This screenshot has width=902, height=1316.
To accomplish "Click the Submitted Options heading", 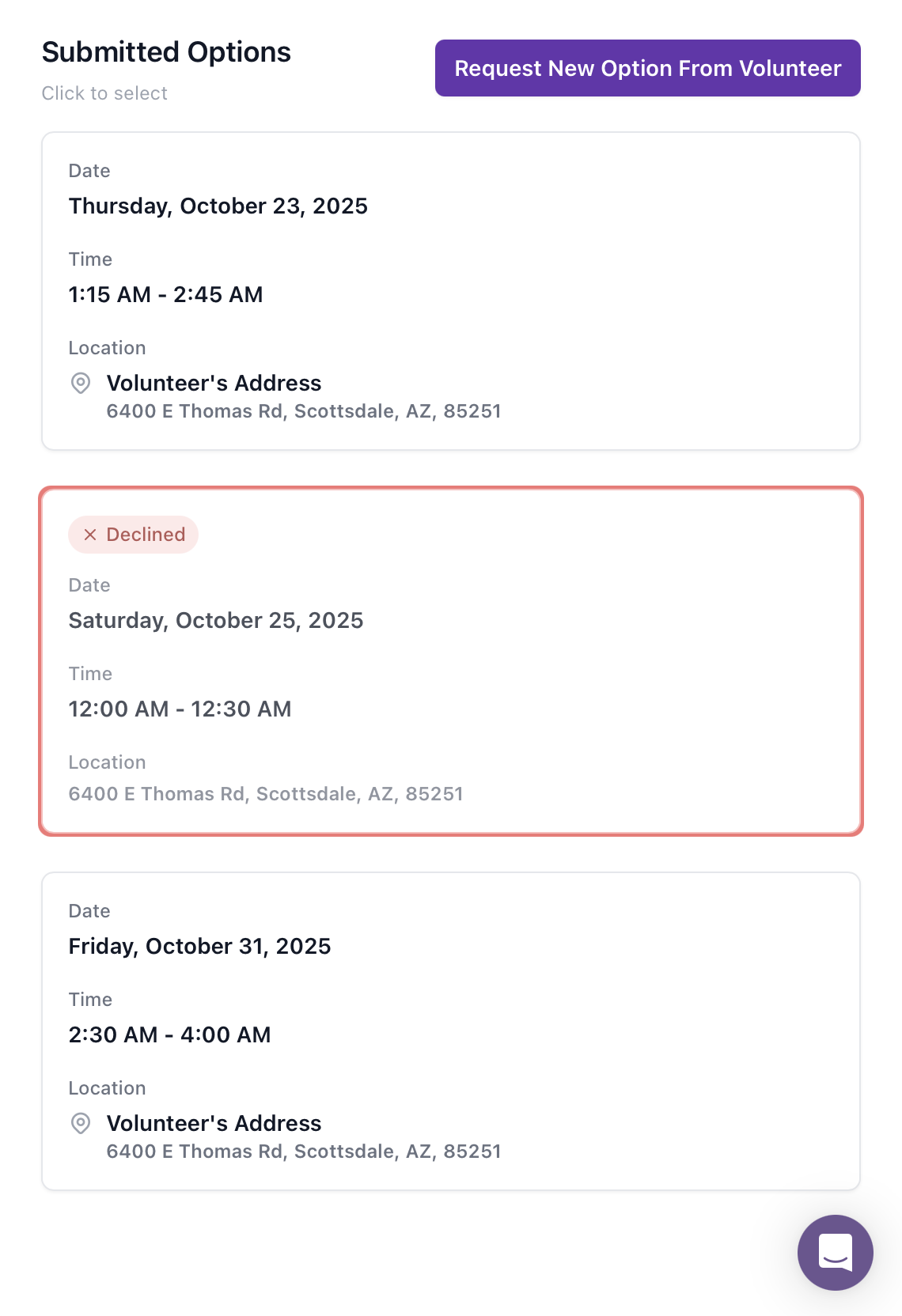I will [x=166, y=51].
